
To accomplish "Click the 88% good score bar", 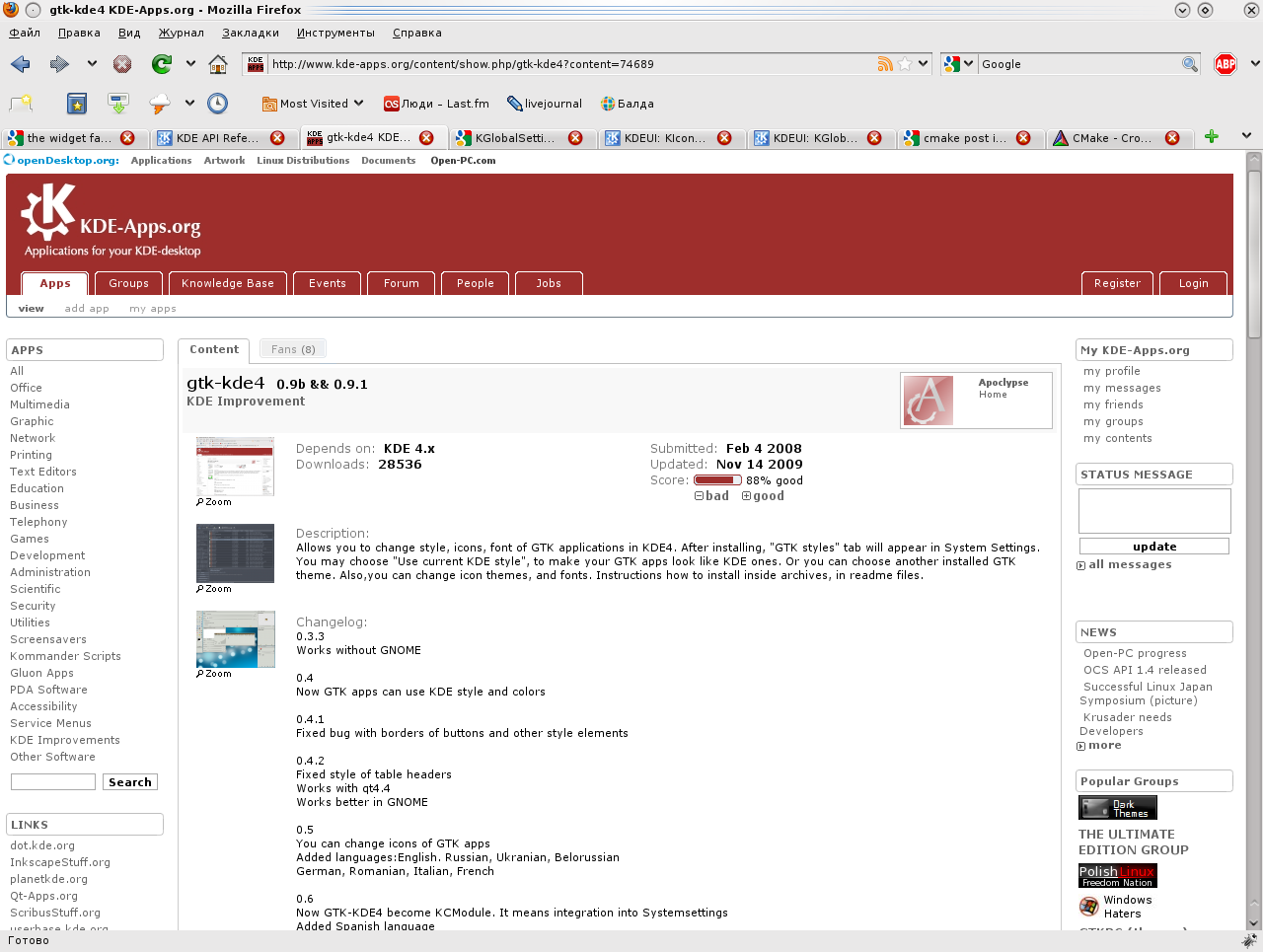I will [717, 480].
